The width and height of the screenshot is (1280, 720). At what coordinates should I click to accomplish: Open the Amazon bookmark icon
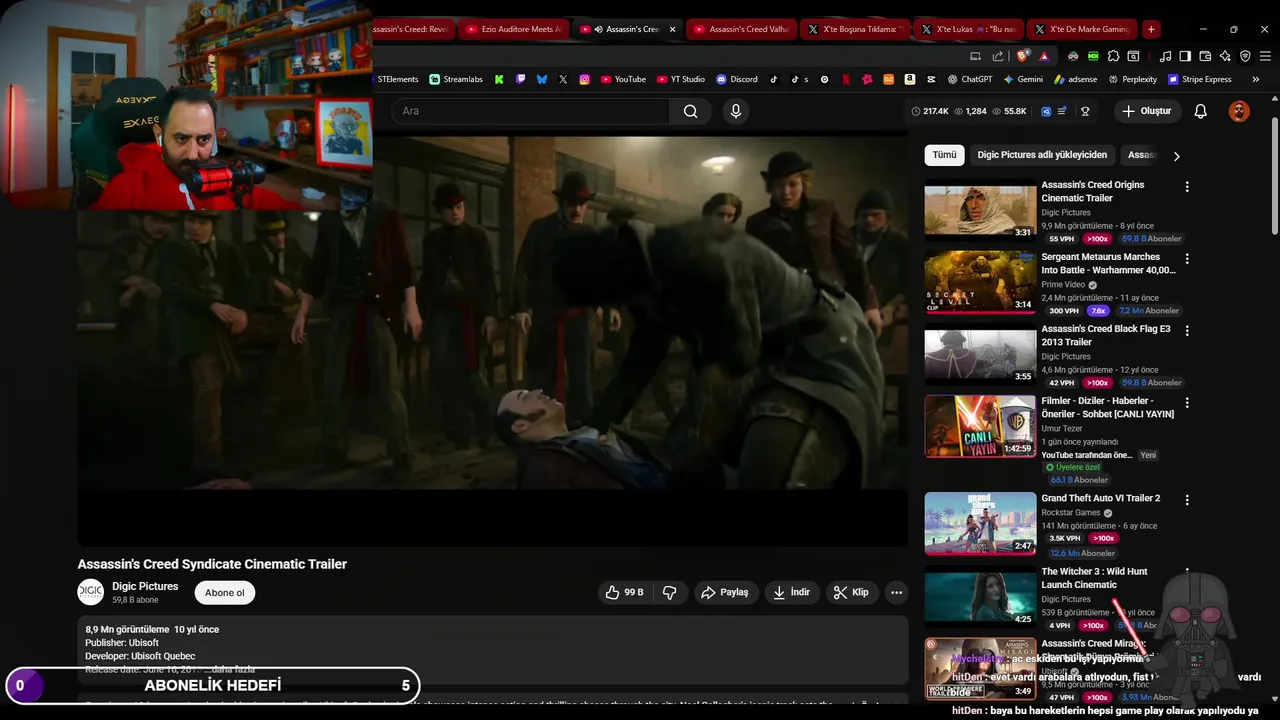[x=910, y=79]
